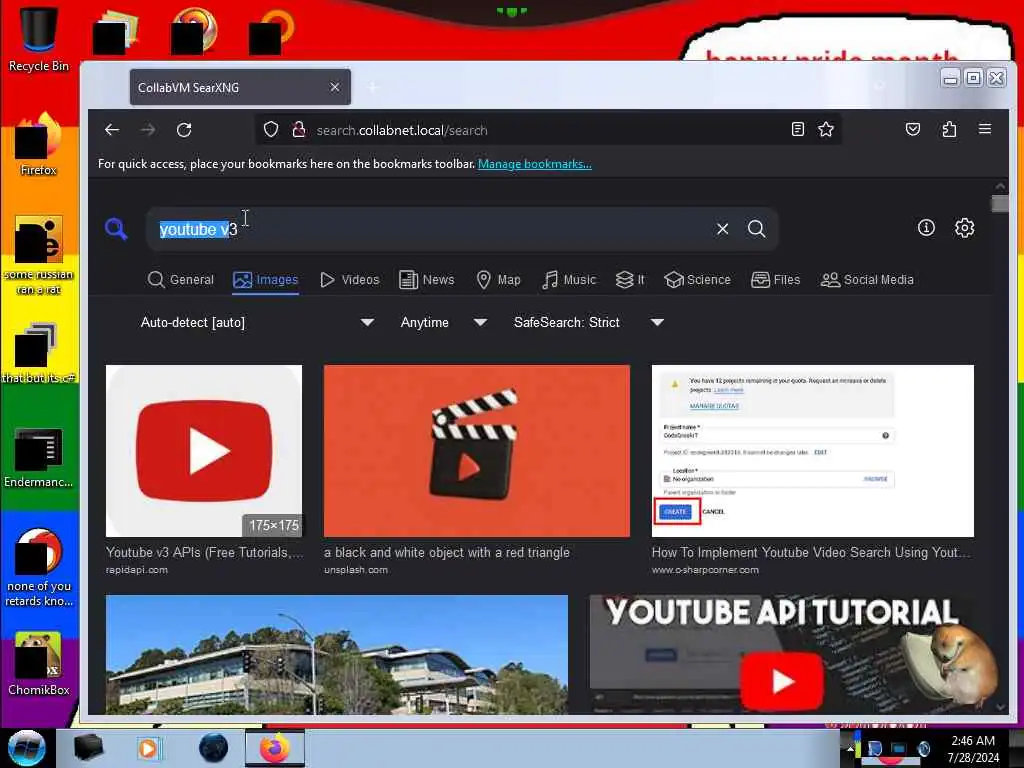Switch to the Videos category
This screenshot has height=768, width=1024.
[x=350, y=280]
